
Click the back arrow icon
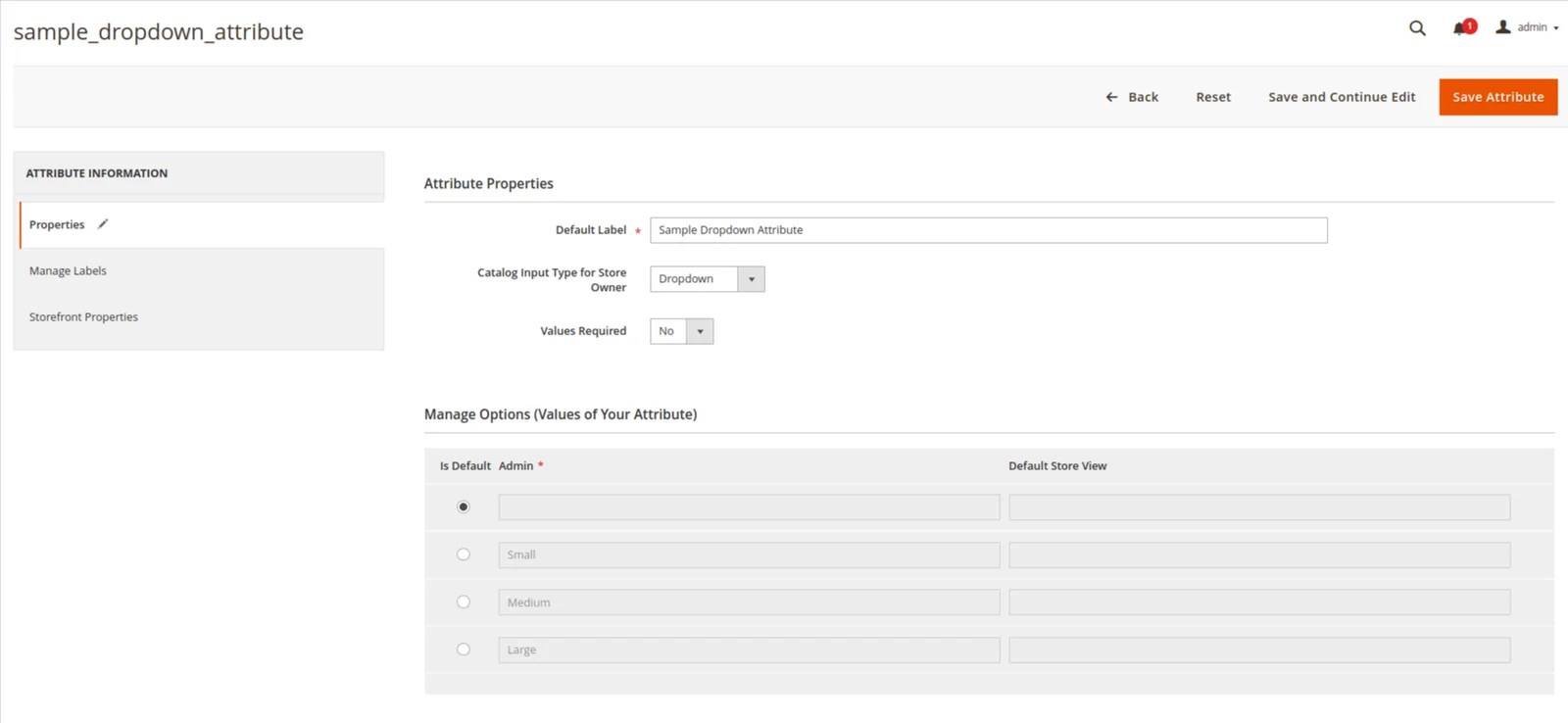click(1111, 97)
